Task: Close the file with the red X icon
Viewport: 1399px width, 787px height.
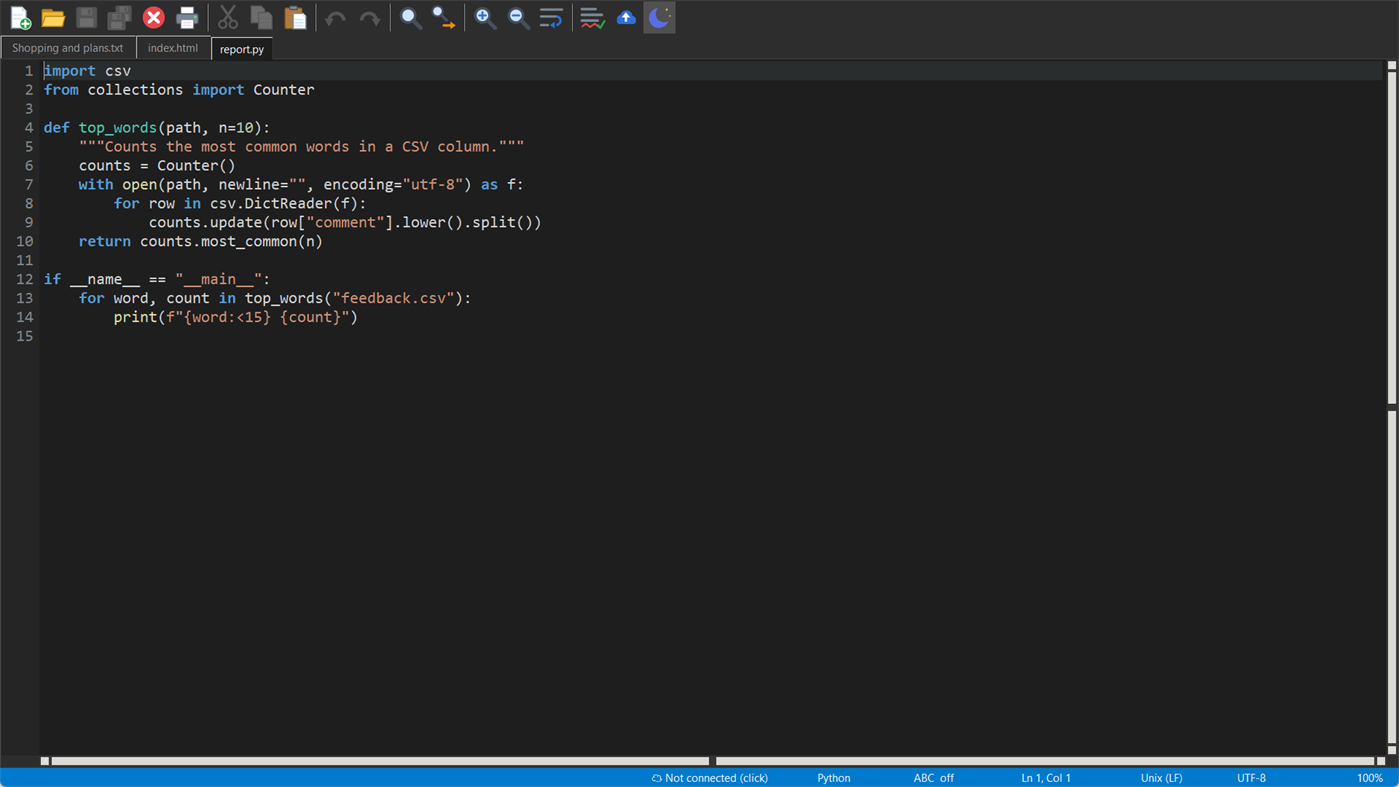Action: [x=153, y=18]
